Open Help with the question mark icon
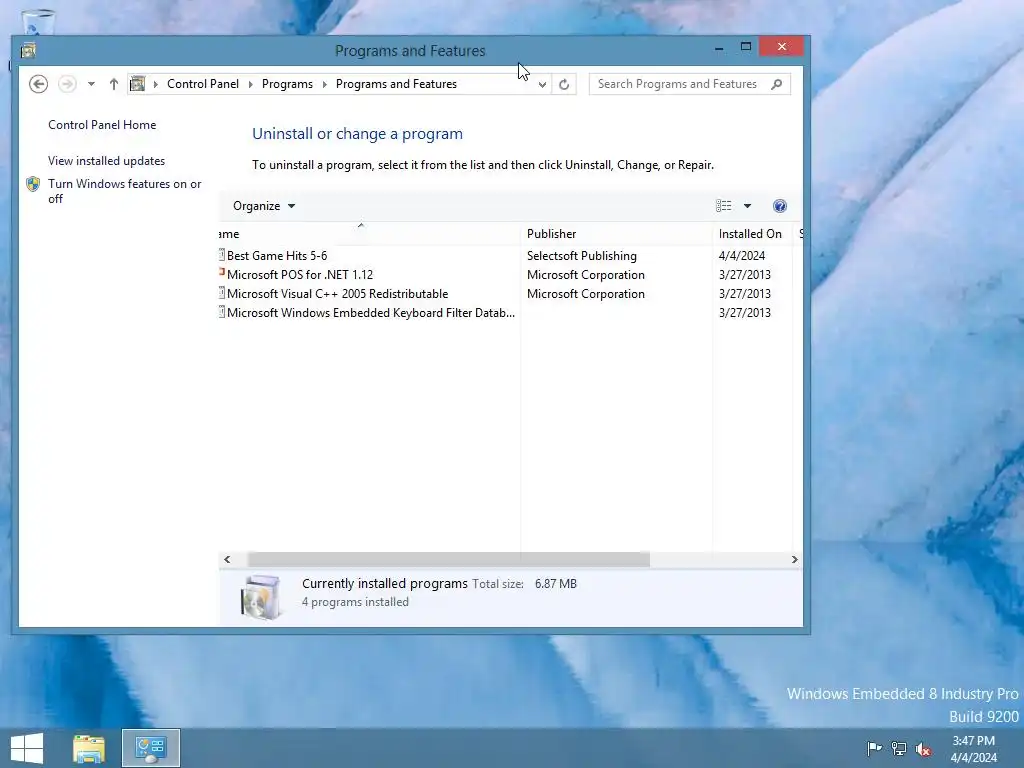Image resolution: width=1024 pixels, height=768 pixels. [x=780, y=206]
